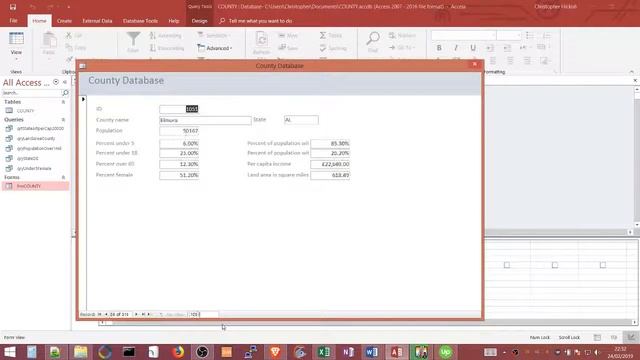The image size is (640, 360).
Task: Open the Go To dropdown
Action: coord(402,48)
